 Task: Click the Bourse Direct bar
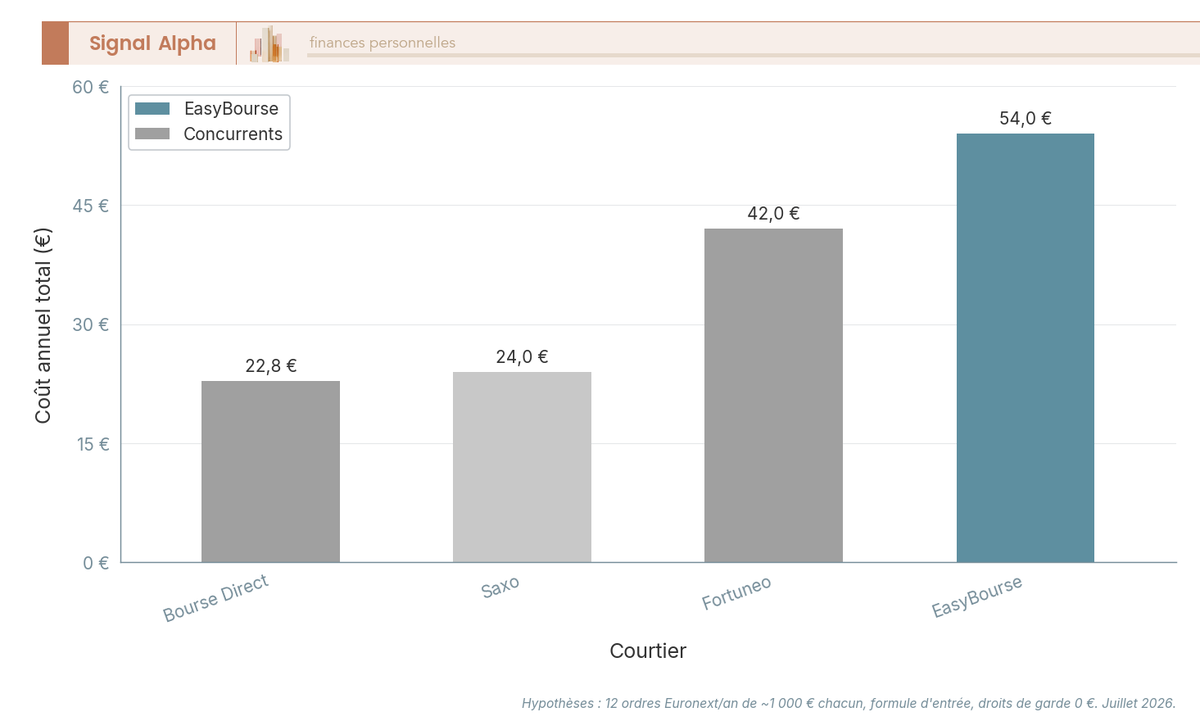coord(270,471)
